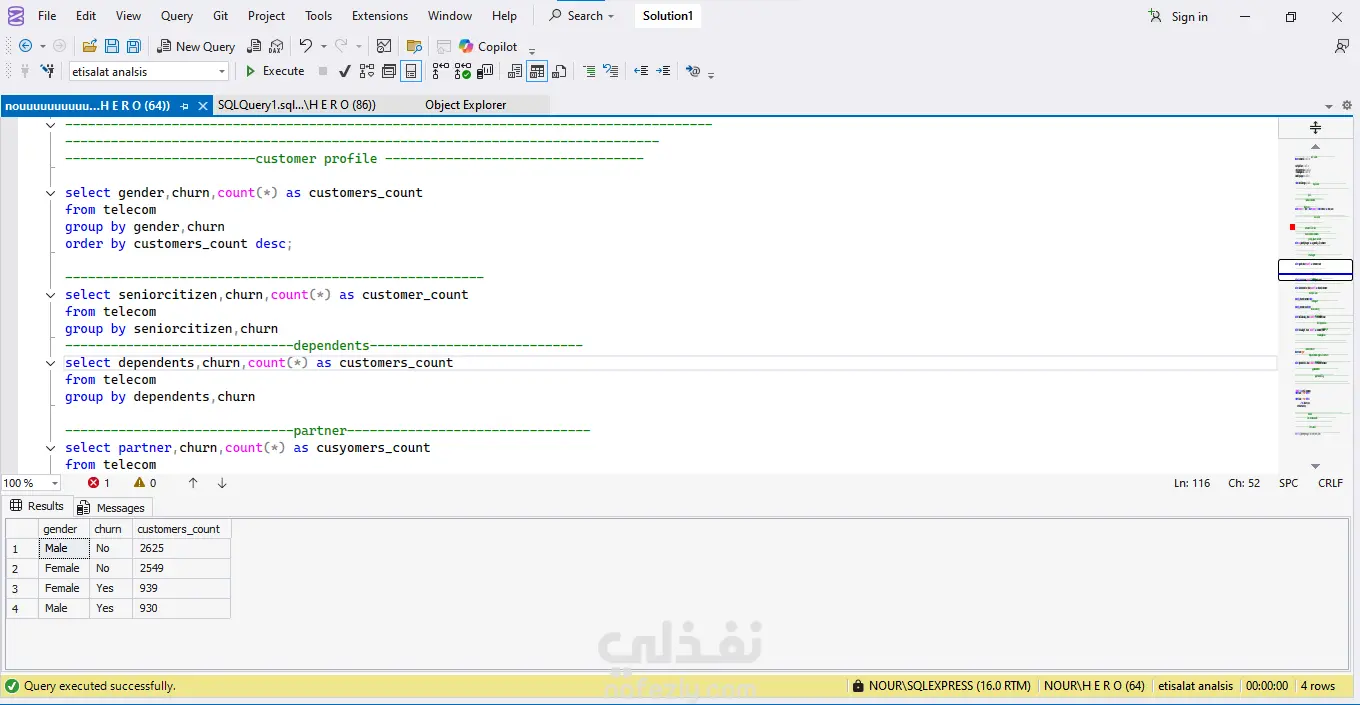Click the Comment Out Selected Lines icon
1360x705 pixels.
coord(589,71)
